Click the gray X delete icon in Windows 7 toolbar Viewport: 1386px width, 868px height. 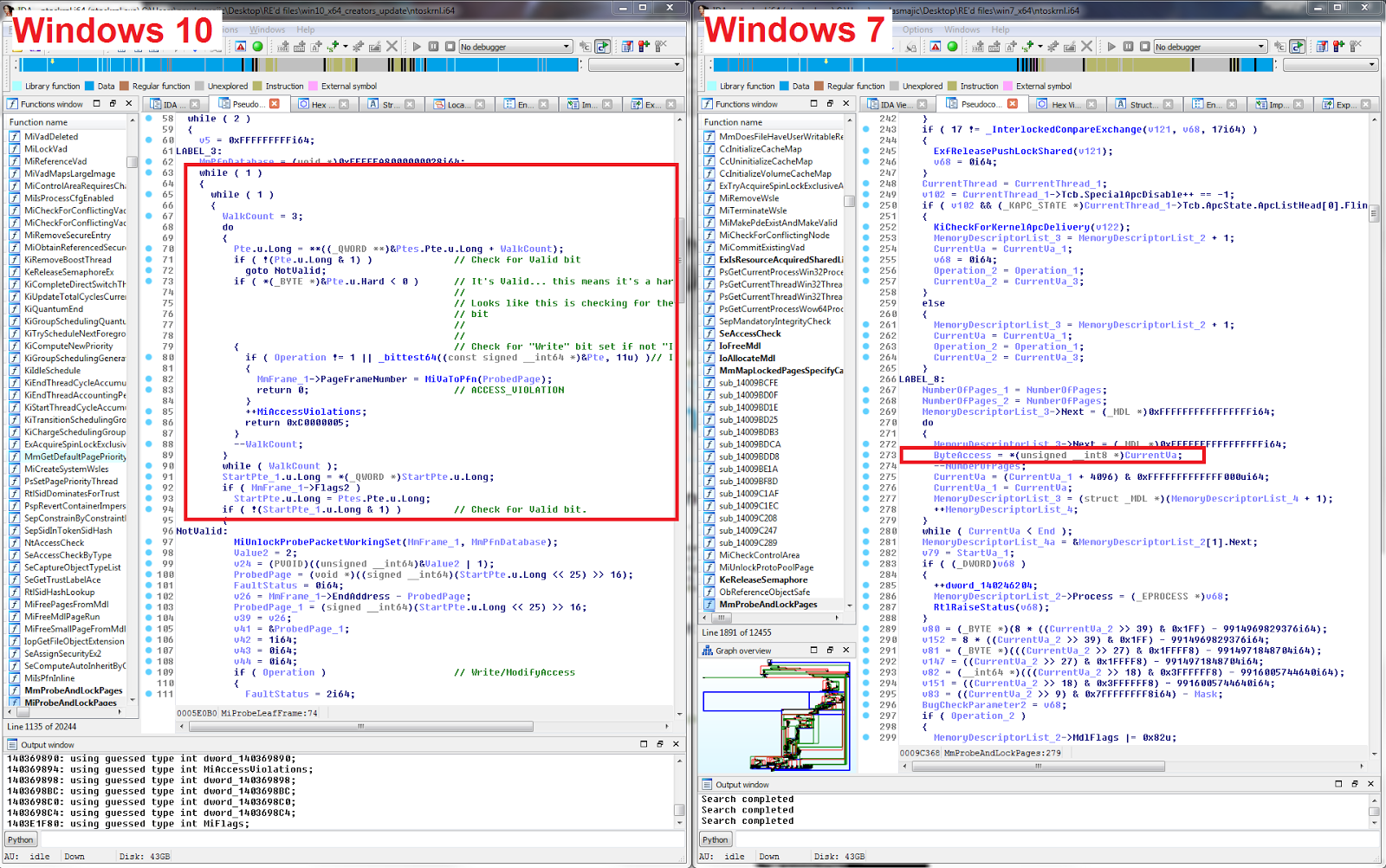point(1086,46)
